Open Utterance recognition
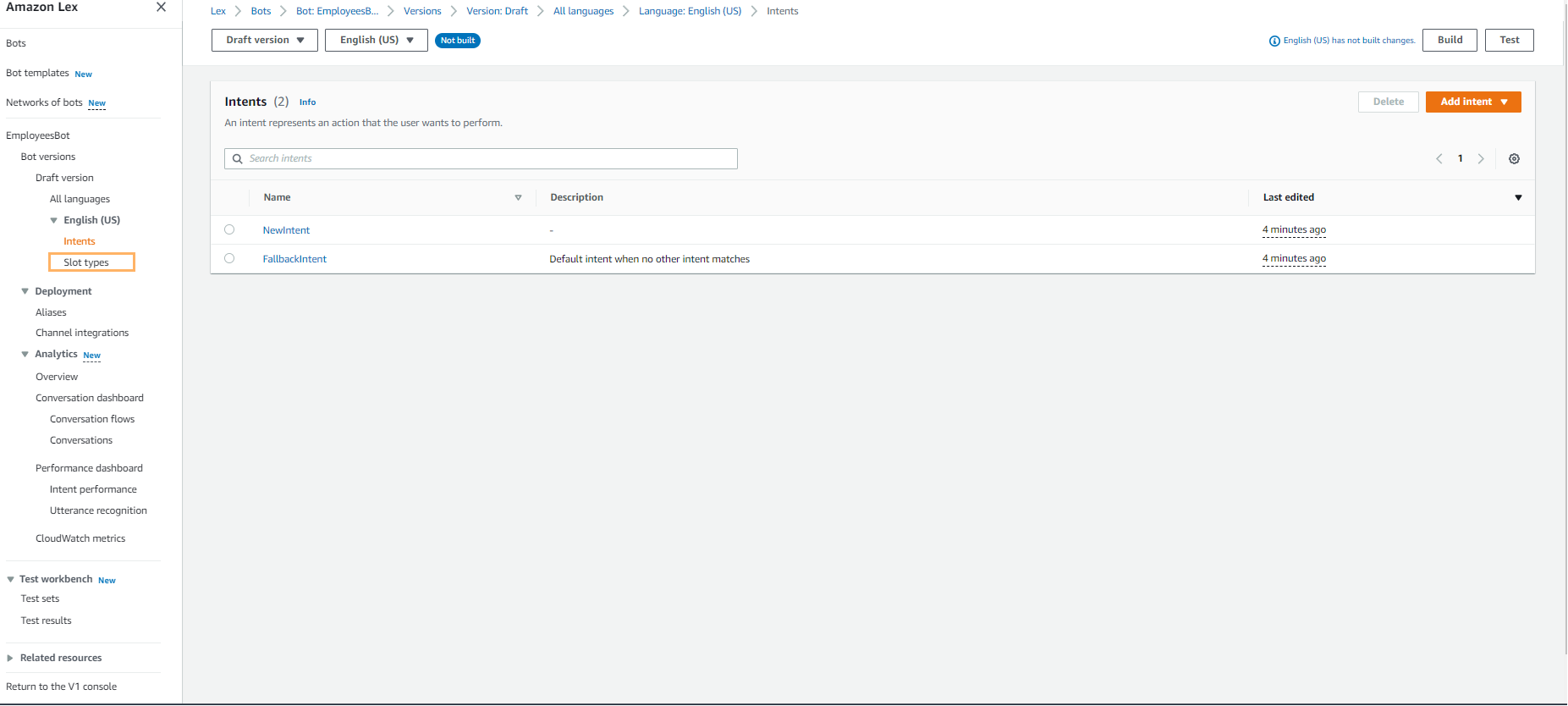Image resolution: width=1568 pixels, height=706 pixels. coord(98,510)
